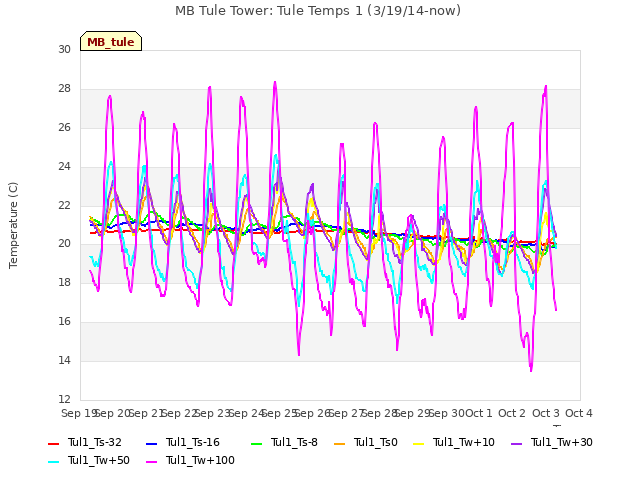Click the 22 y-axis tick label

coord(64,205)
